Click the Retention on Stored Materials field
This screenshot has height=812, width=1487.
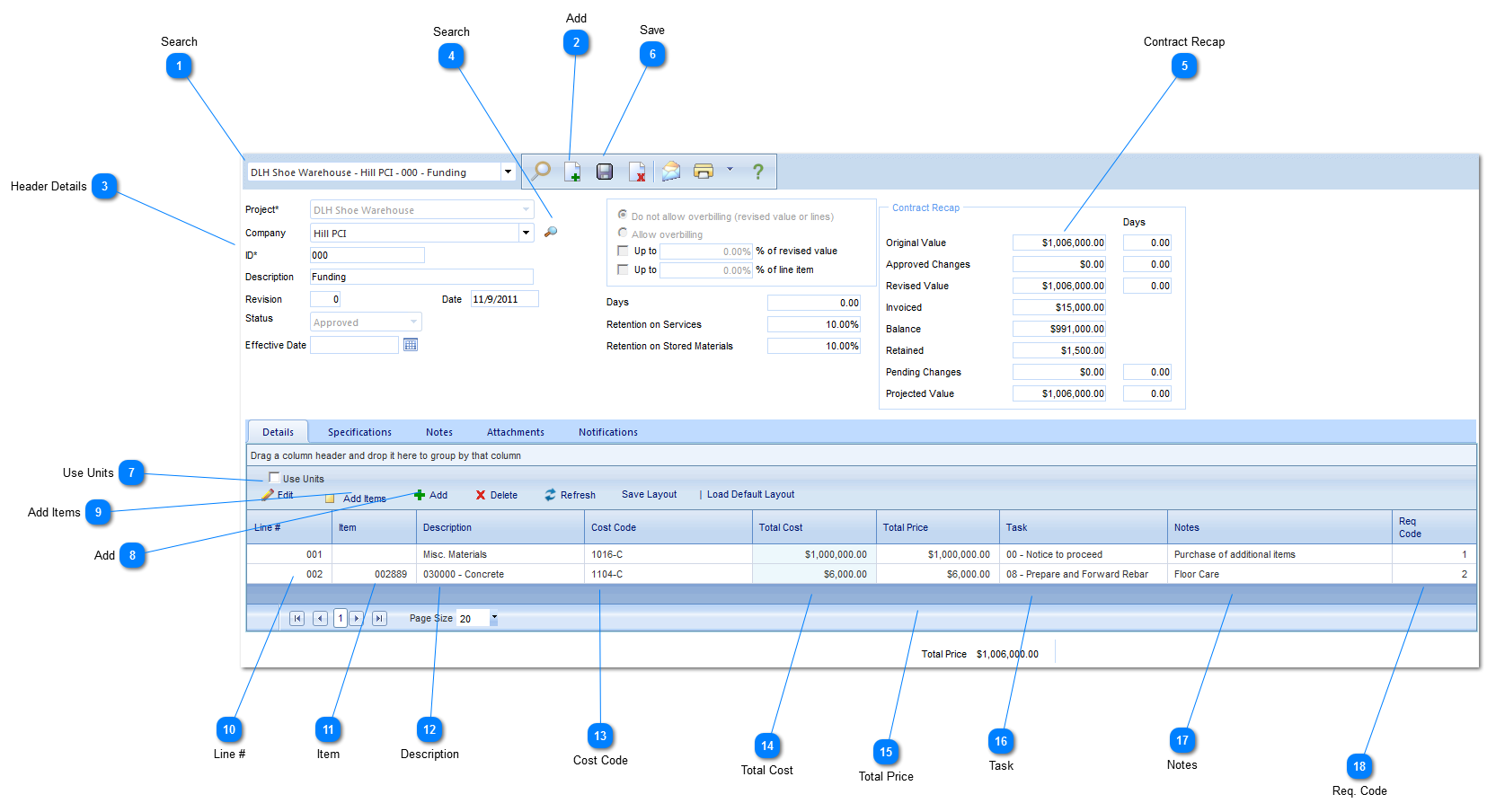click(814, 346)
